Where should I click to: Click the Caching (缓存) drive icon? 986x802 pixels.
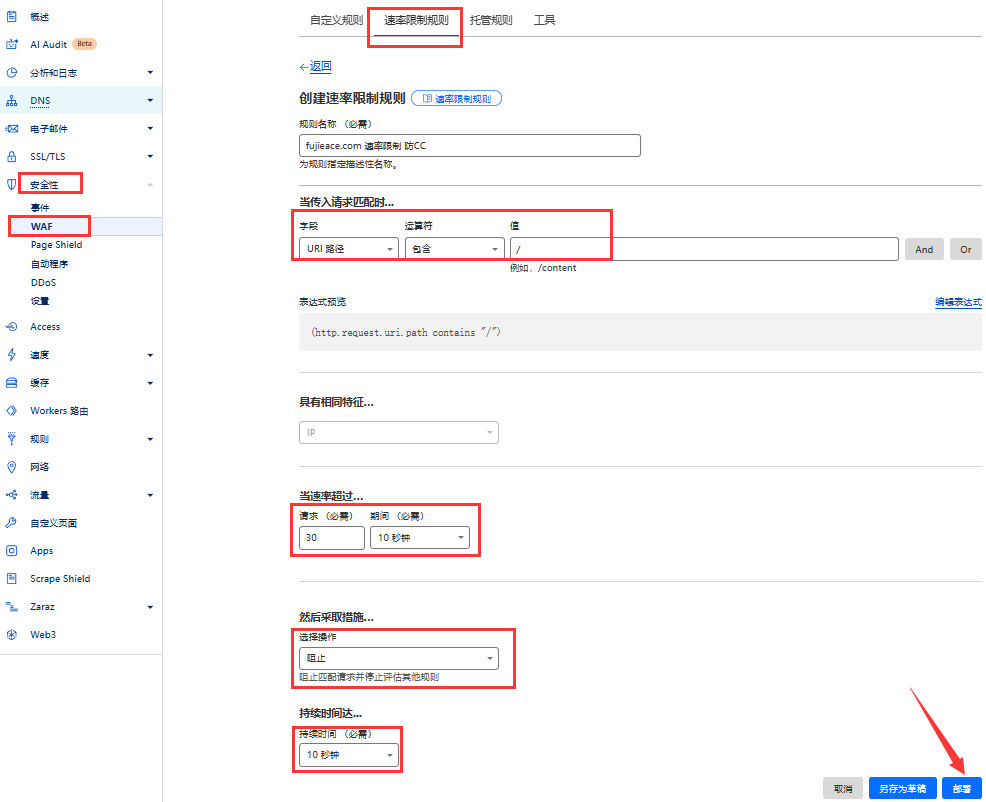11,383
